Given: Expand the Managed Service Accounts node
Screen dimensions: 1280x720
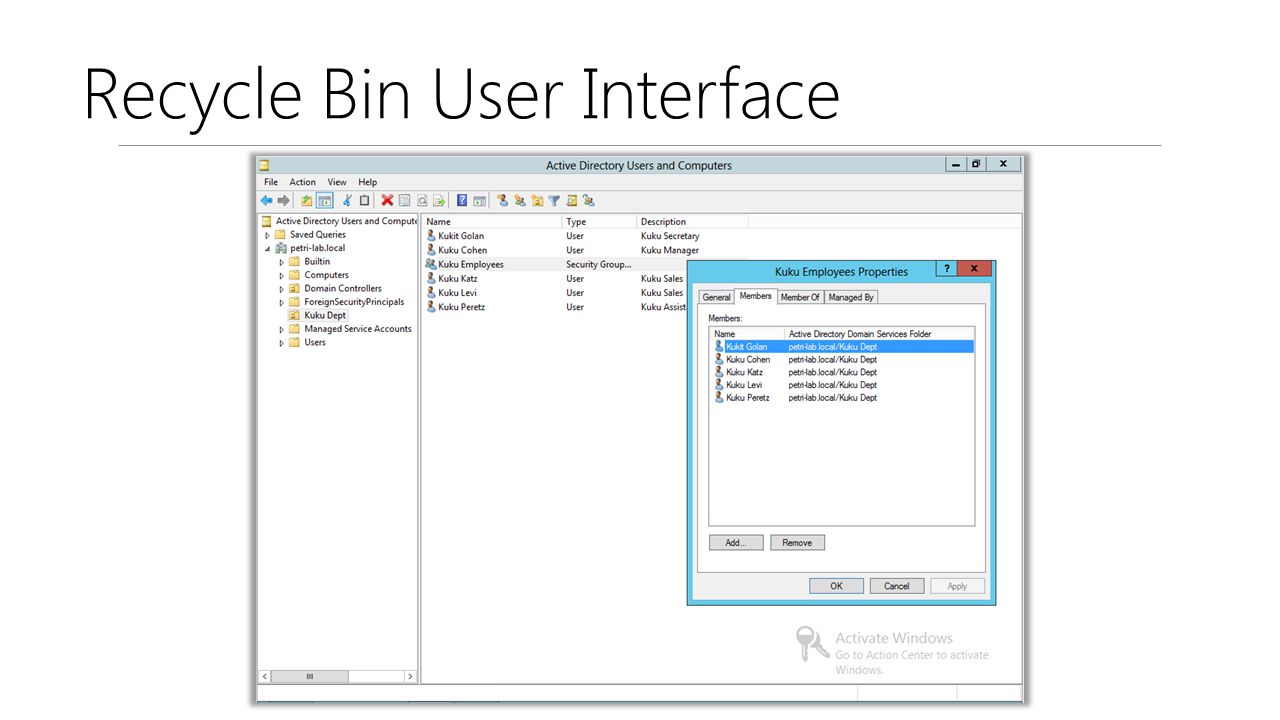Looking at the screenshot, I should coord(281,329).
